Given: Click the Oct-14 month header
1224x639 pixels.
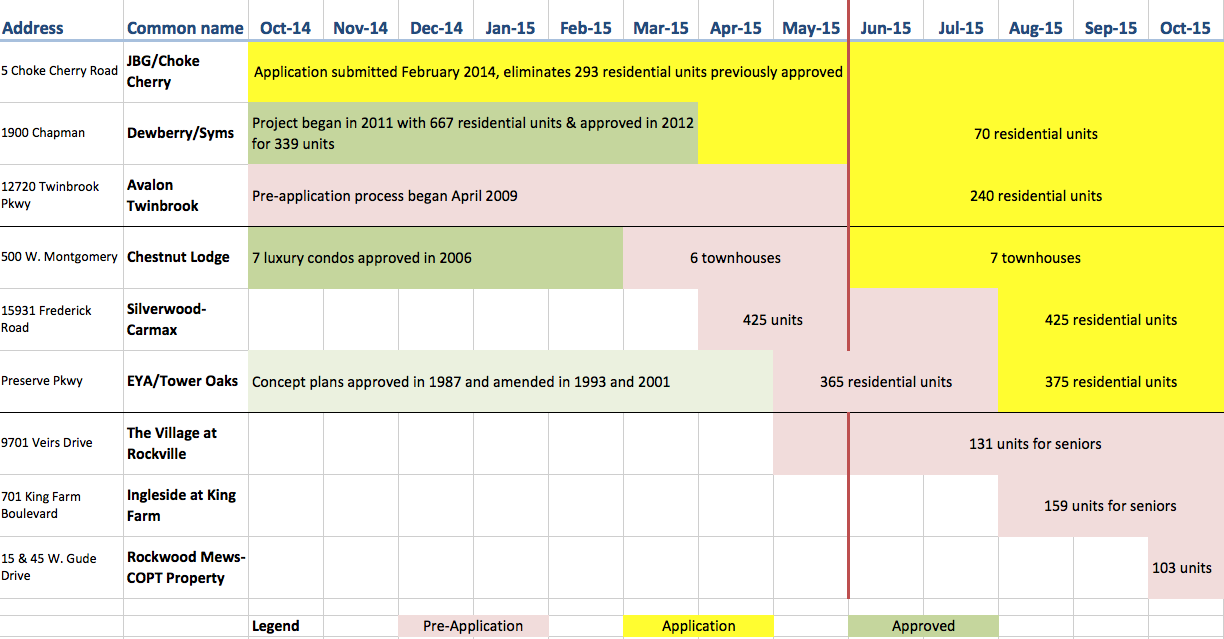Looking at the screenshot, I should pyautogui.click(x=285, y=28).
